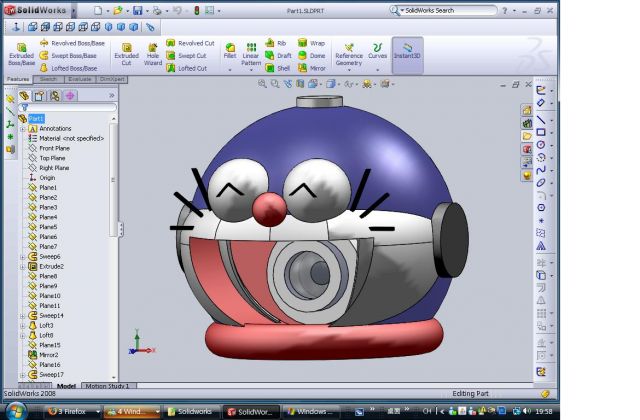Select Front Plane in feature tree
The width and height of the screenshot is (640, 420).
(x=49, y=148)
